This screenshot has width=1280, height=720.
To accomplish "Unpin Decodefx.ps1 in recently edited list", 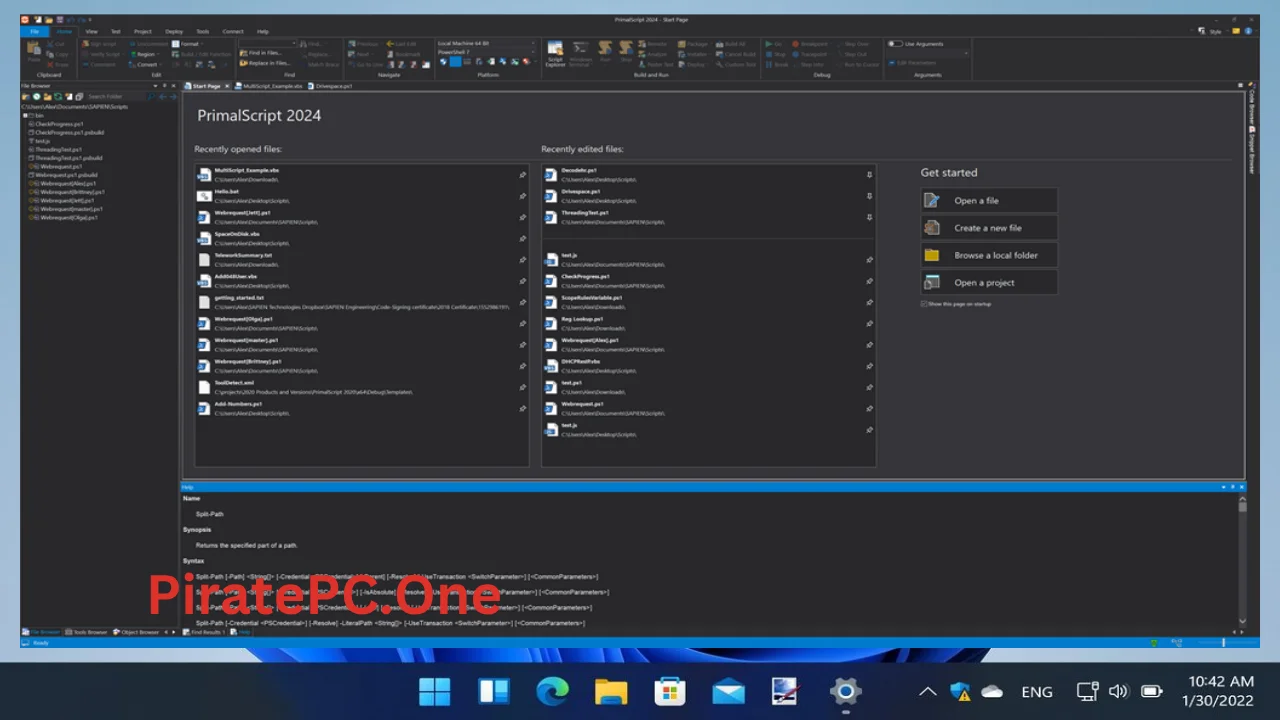I will coord(869,175).
